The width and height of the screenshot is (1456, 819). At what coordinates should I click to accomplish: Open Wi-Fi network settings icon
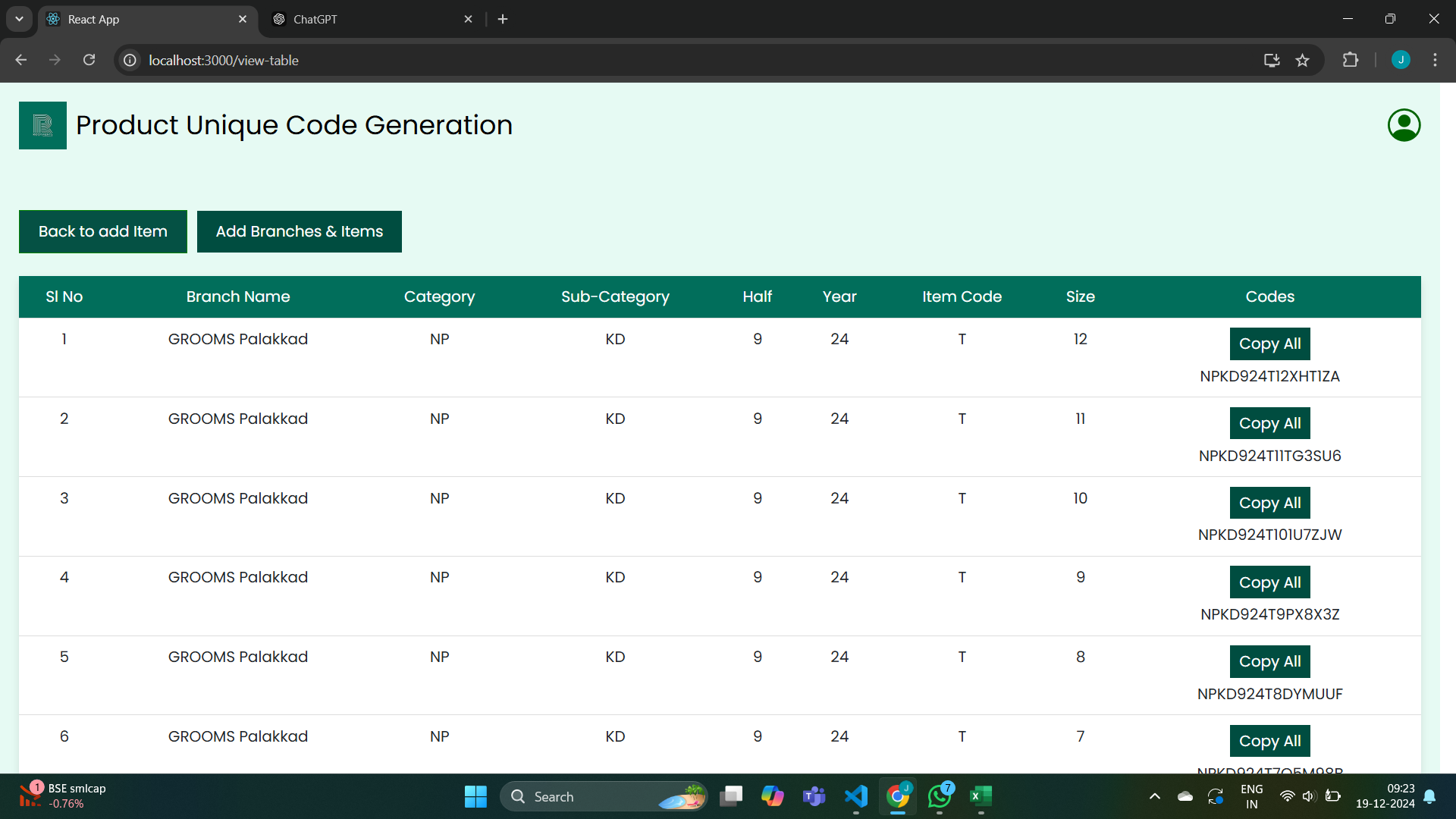coord(1287,796)
